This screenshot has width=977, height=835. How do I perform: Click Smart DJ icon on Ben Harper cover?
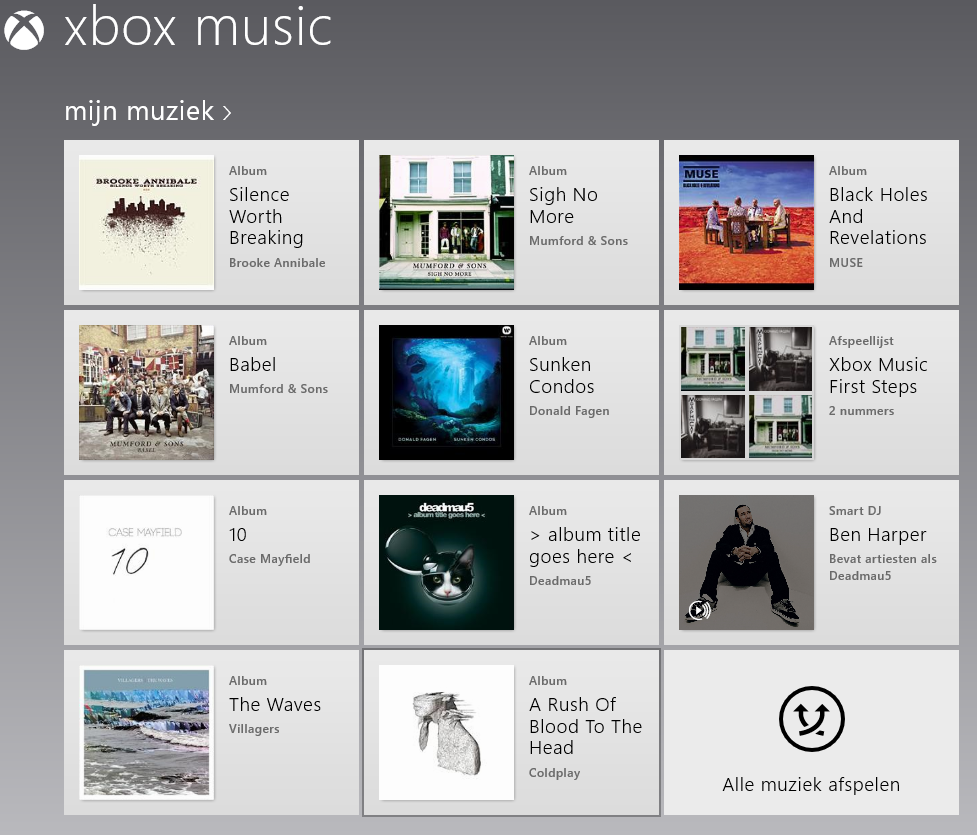pos(699,610)
